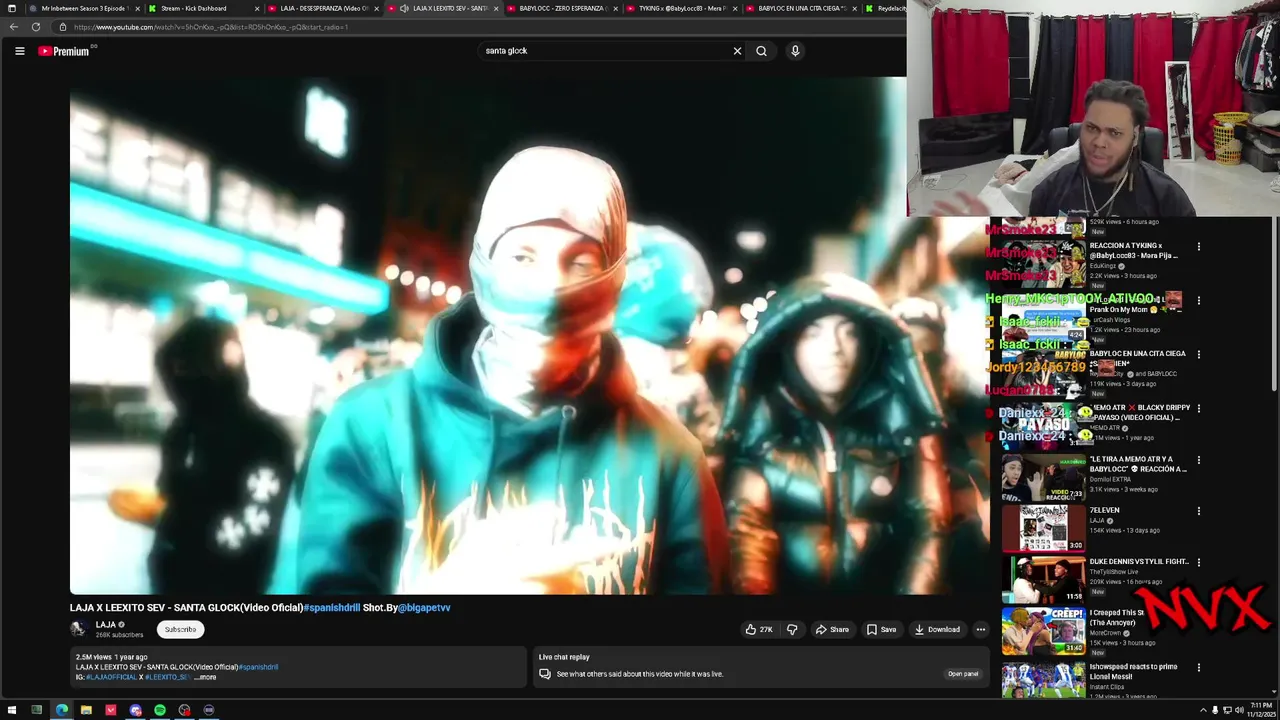Dislike the video with thumbs-down

click(791, 629)
